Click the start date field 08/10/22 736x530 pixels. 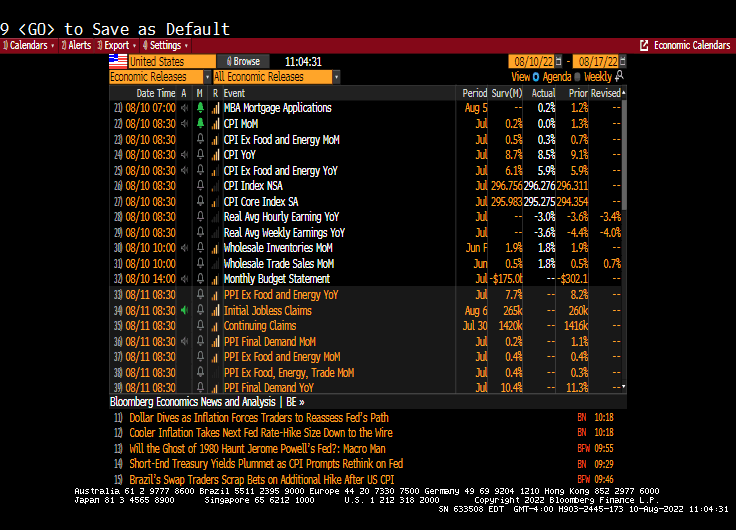(x=530, y=61)
